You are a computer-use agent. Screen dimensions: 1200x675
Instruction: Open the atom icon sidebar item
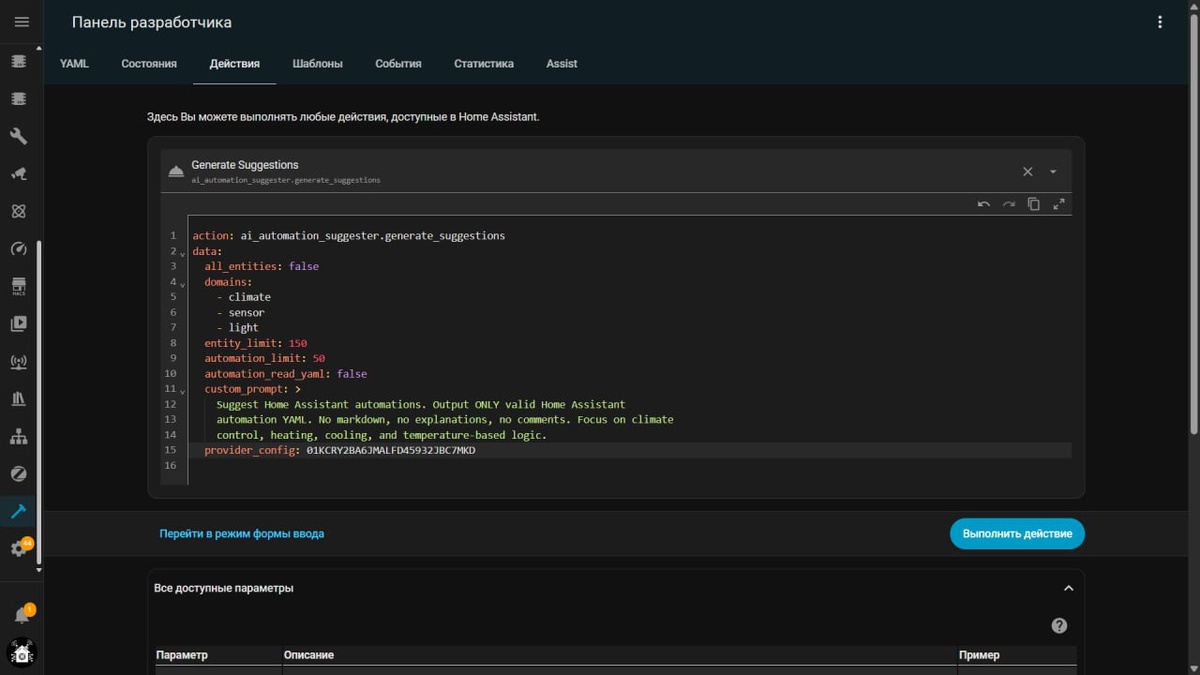pyautogui.click(x=18, y=211)
